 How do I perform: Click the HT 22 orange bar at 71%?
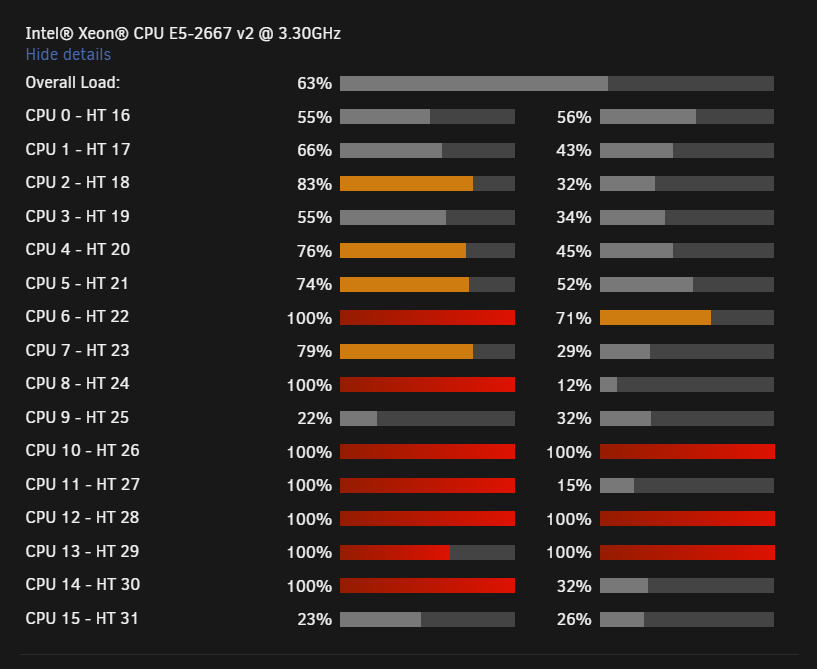tap(687, 317)
